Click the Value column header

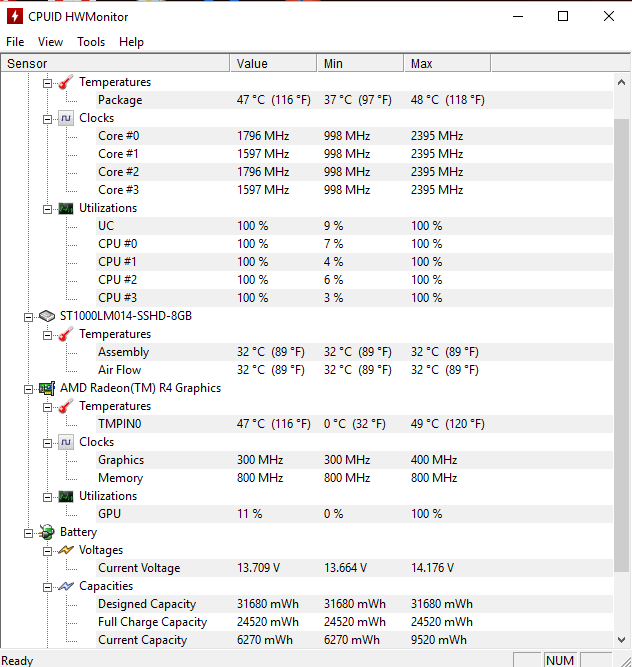point(273,63)
